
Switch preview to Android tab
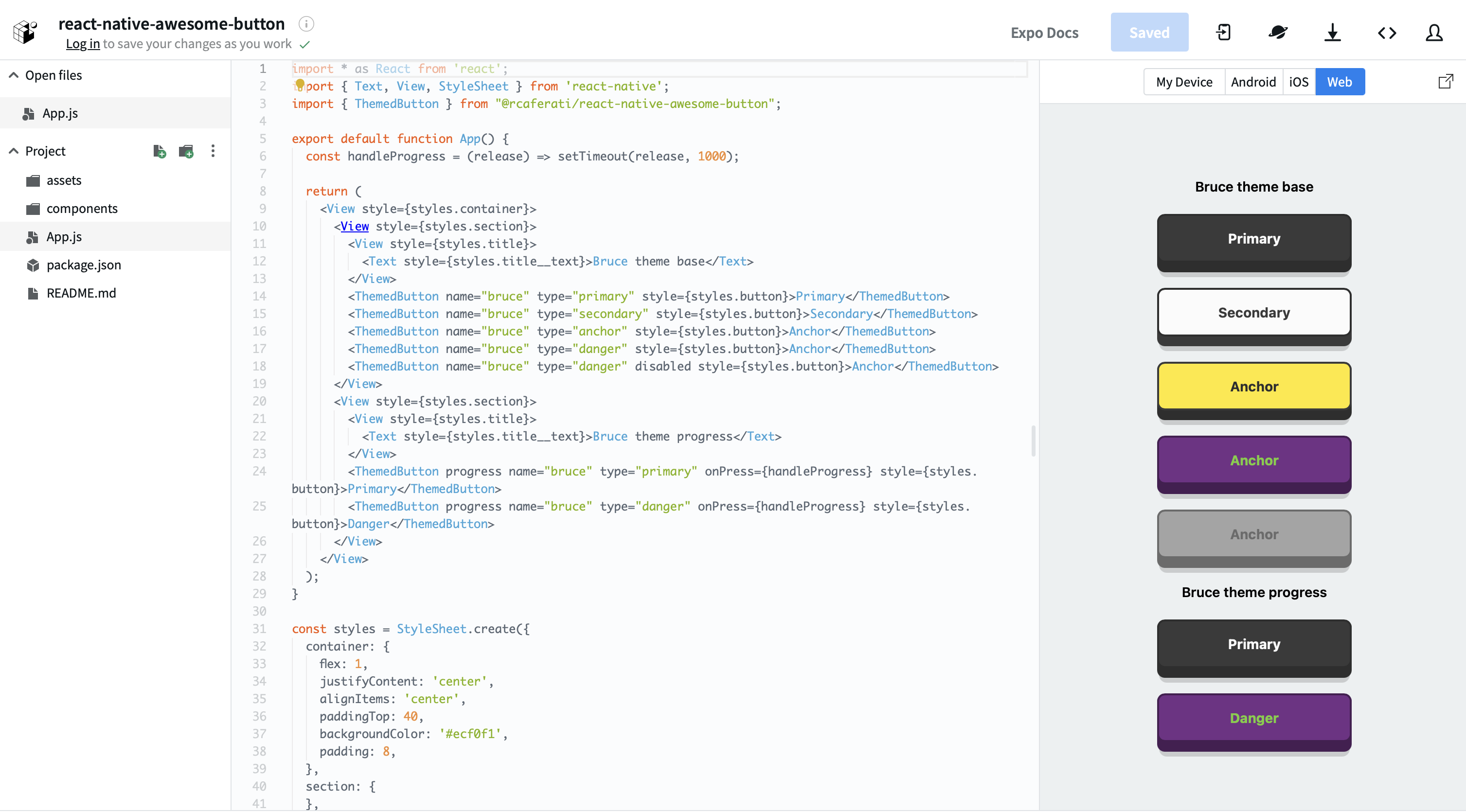[1253, 82]
